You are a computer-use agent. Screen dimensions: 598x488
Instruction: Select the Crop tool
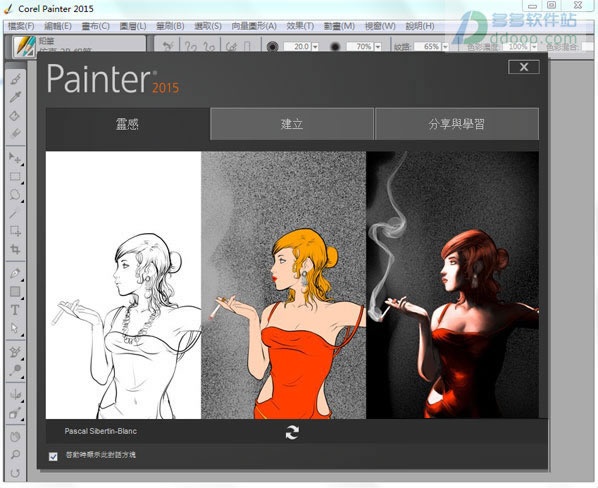tap(16, 249)
